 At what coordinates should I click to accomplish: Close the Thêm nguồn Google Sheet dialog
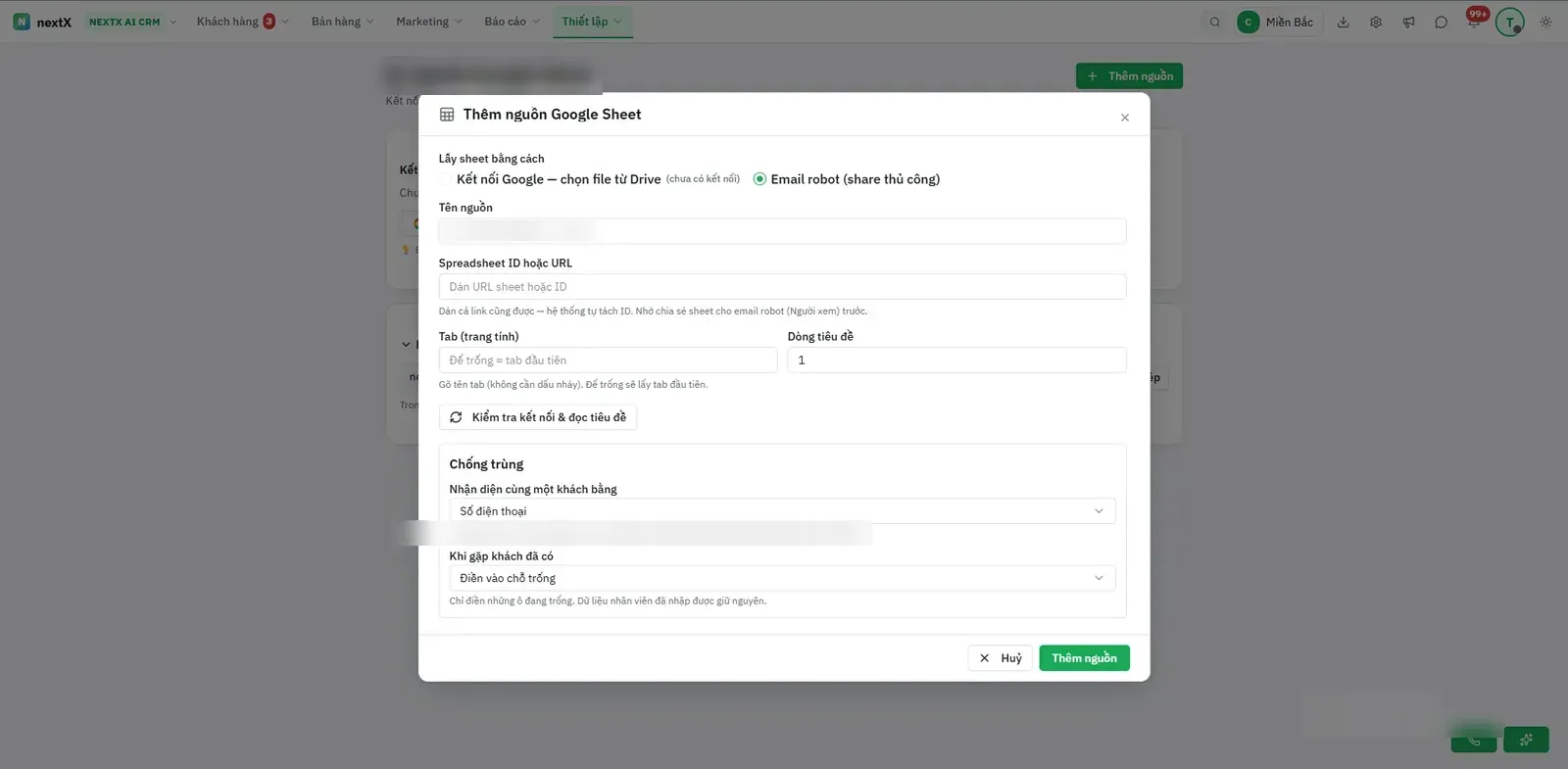click(x=1125, y=118)
